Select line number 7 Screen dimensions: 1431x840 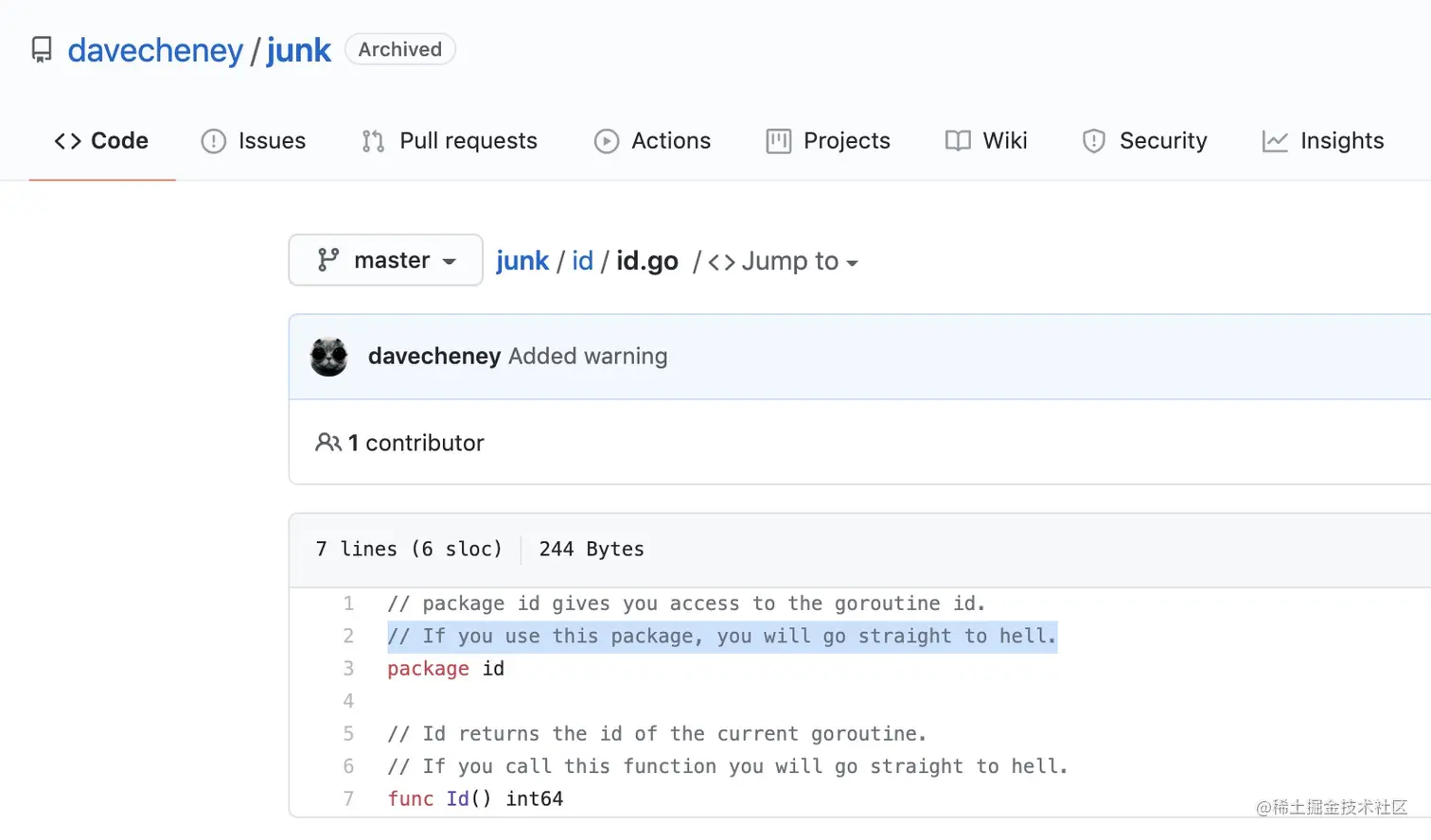[x=348, y=799]
